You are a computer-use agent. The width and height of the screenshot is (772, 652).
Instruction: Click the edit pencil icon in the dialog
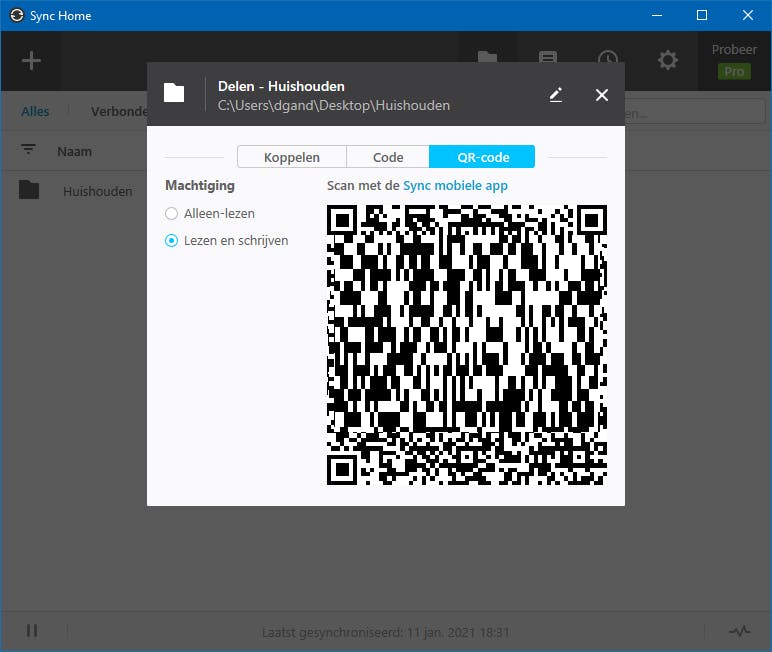(x=556, y=95)
